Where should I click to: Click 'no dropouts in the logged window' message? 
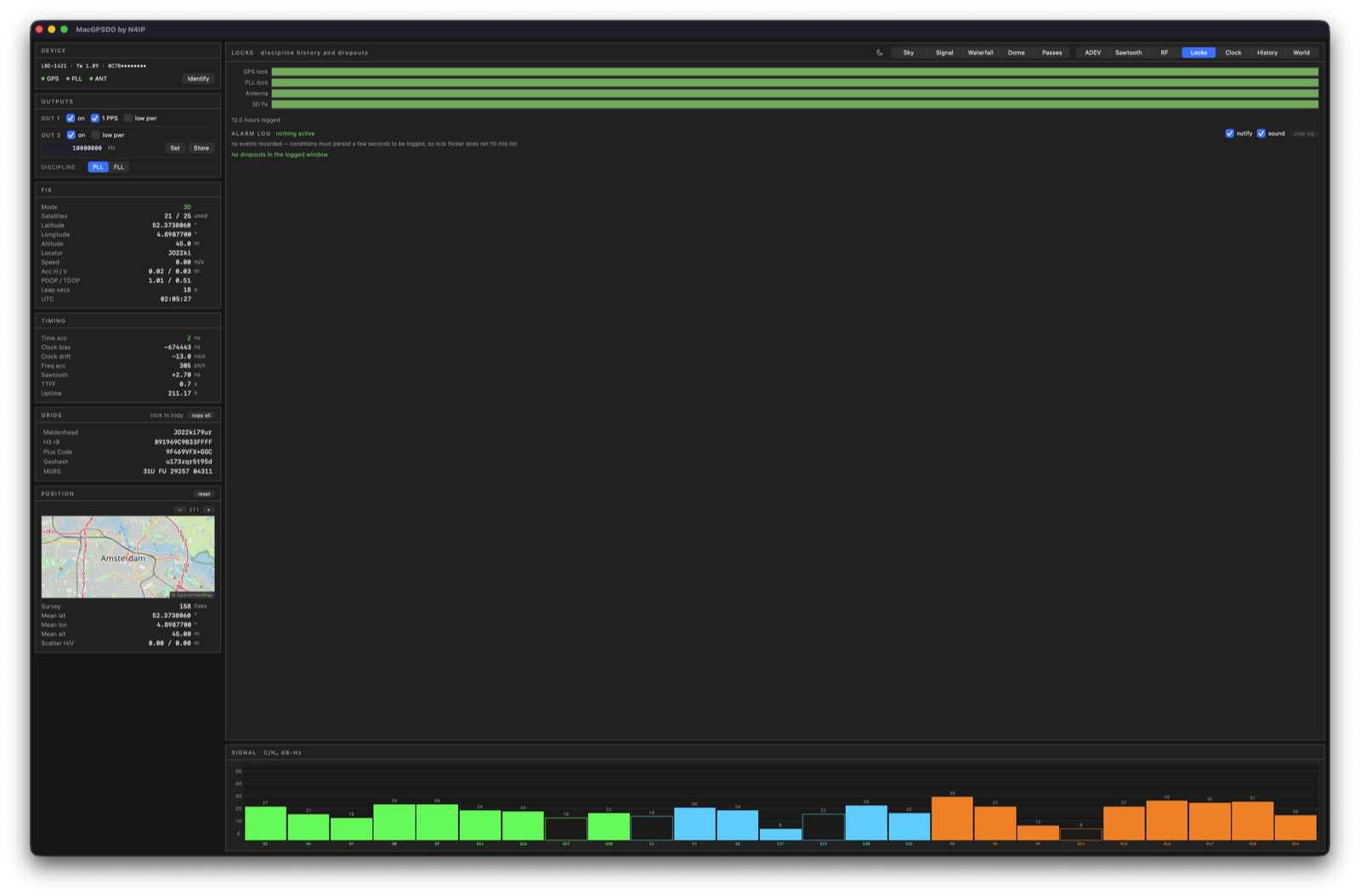tap(280, 155)
